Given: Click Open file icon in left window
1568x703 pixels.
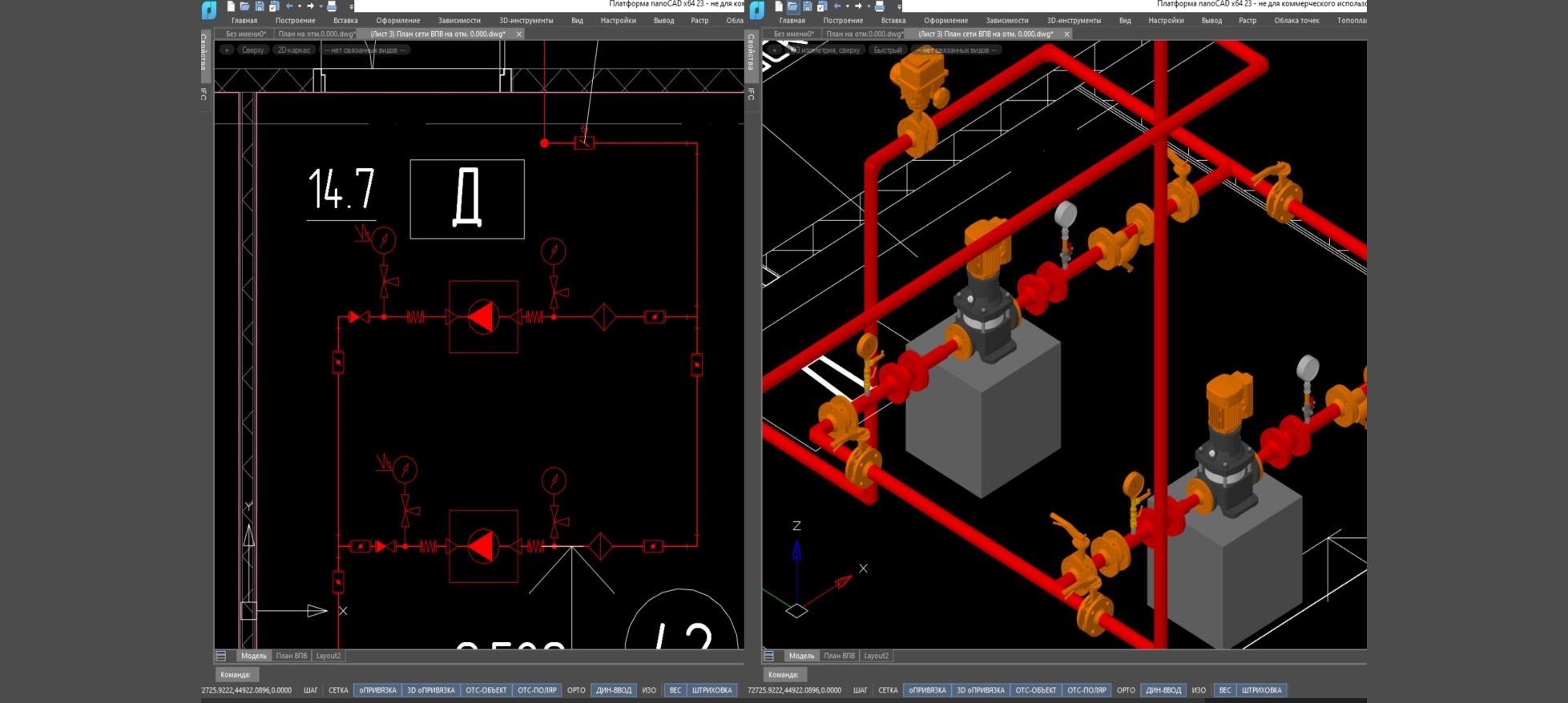Looking at the screenshot, I should (245, 6).
